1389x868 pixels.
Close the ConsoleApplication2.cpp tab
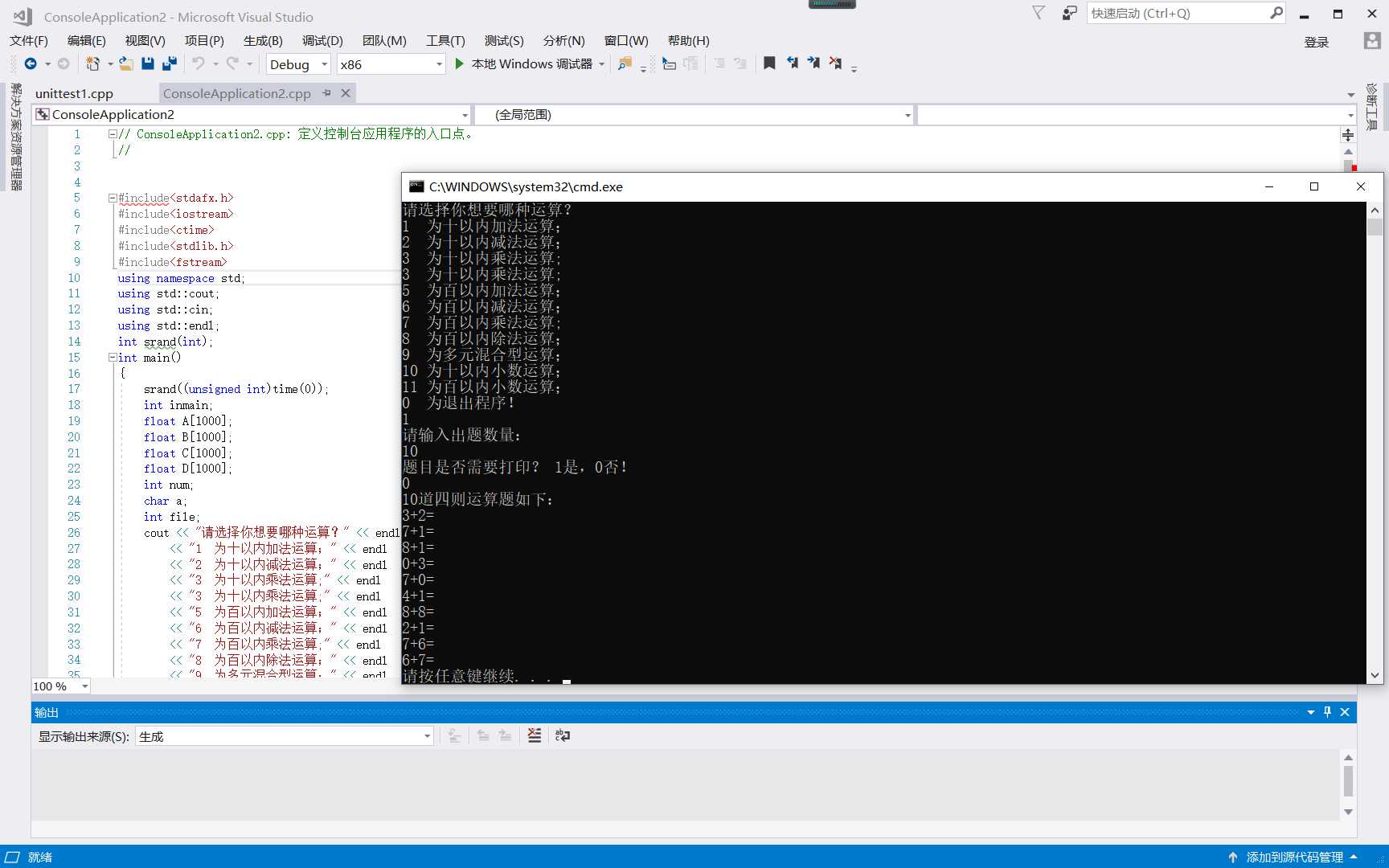pyautogui.click(x=346, y=93)
